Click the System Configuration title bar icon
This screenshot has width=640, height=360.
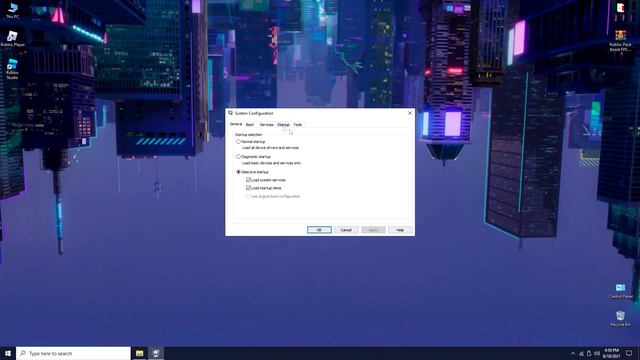coord(231,113)
